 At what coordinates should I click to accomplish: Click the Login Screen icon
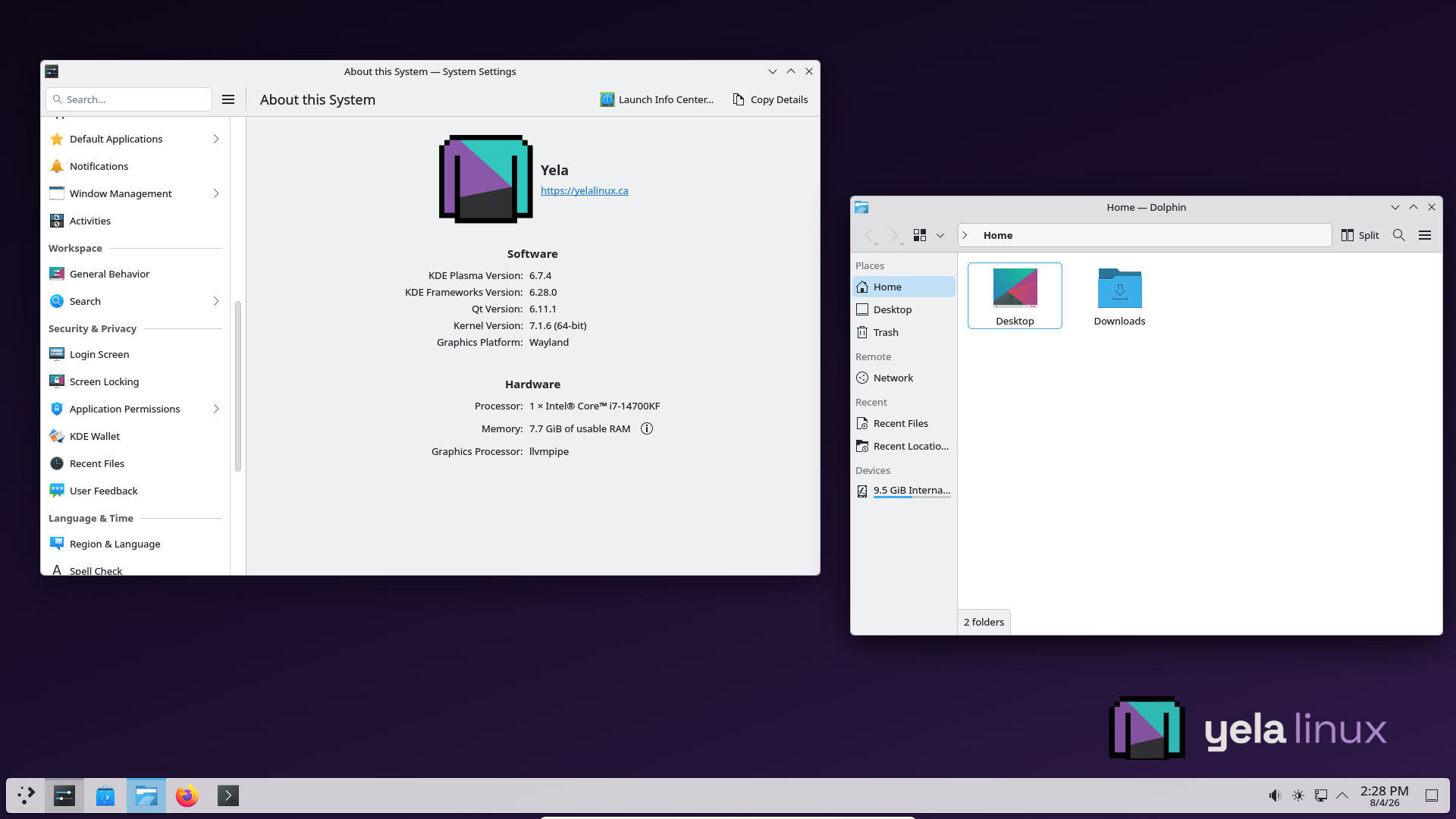coord(57,354)
